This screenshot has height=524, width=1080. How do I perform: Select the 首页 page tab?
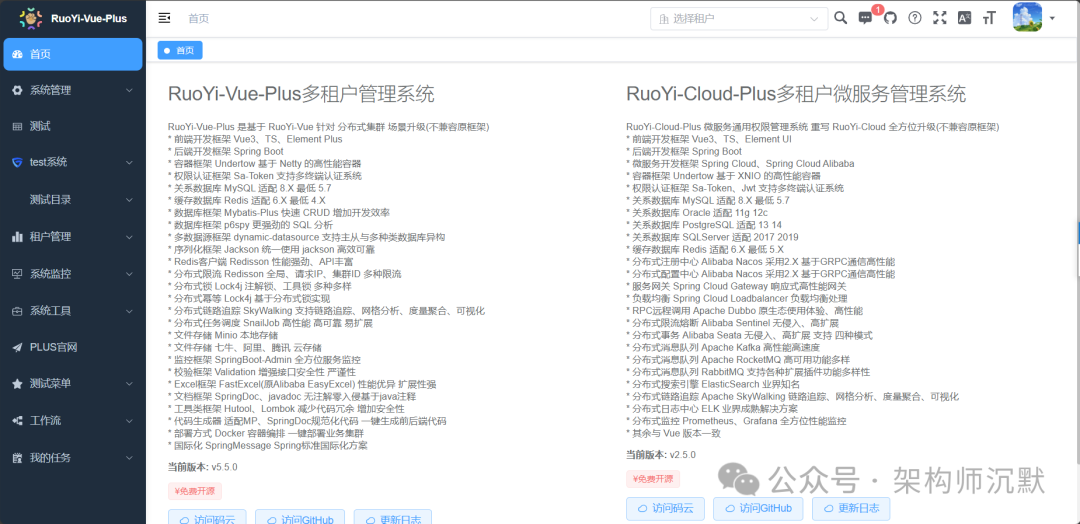click(180, 50)
